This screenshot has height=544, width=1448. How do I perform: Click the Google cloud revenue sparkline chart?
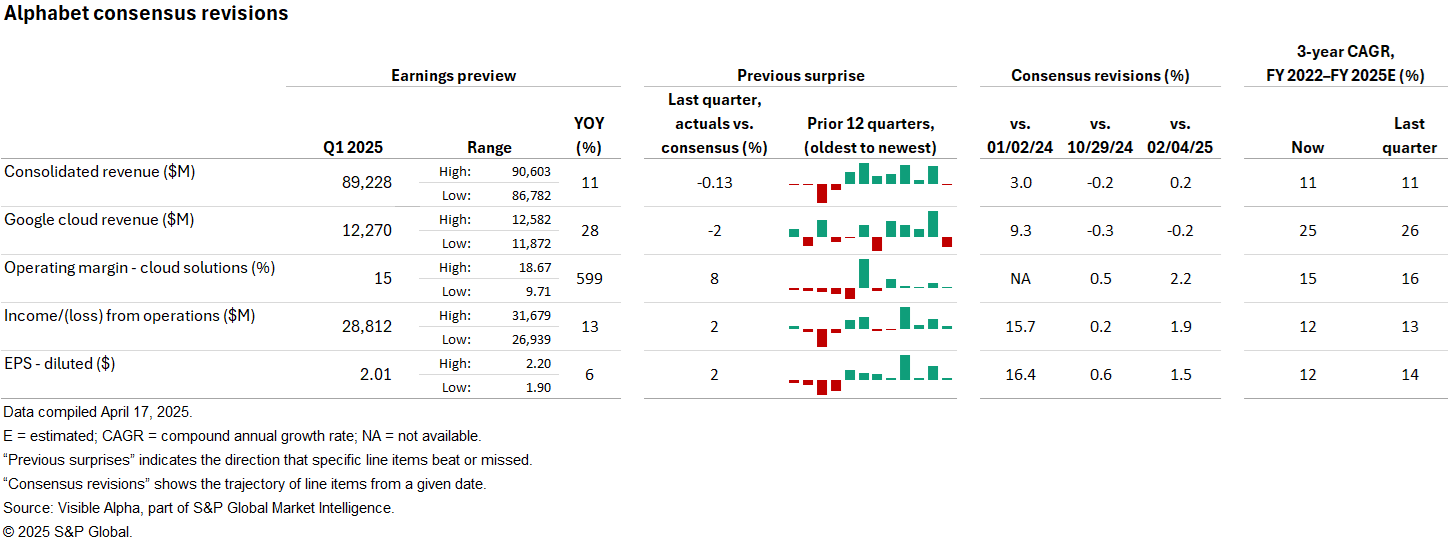(x=870, y=231)
